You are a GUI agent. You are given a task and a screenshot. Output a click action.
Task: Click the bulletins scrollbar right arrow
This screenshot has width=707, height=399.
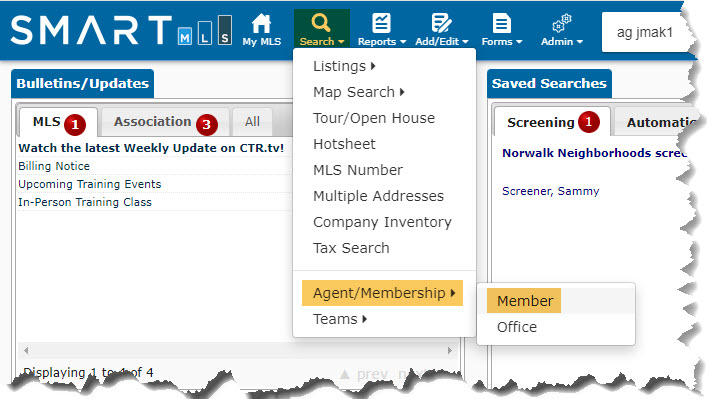[450, 350]
